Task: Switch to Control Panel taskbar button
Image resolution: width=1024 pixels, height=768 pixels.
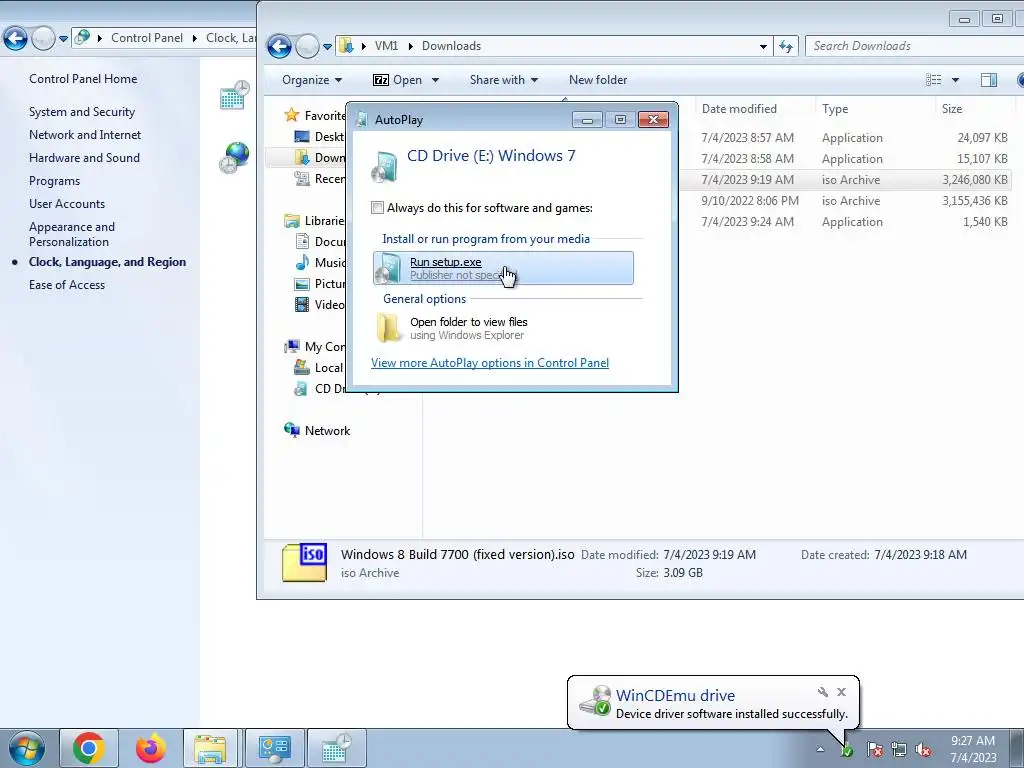Action: coord(273,748)
